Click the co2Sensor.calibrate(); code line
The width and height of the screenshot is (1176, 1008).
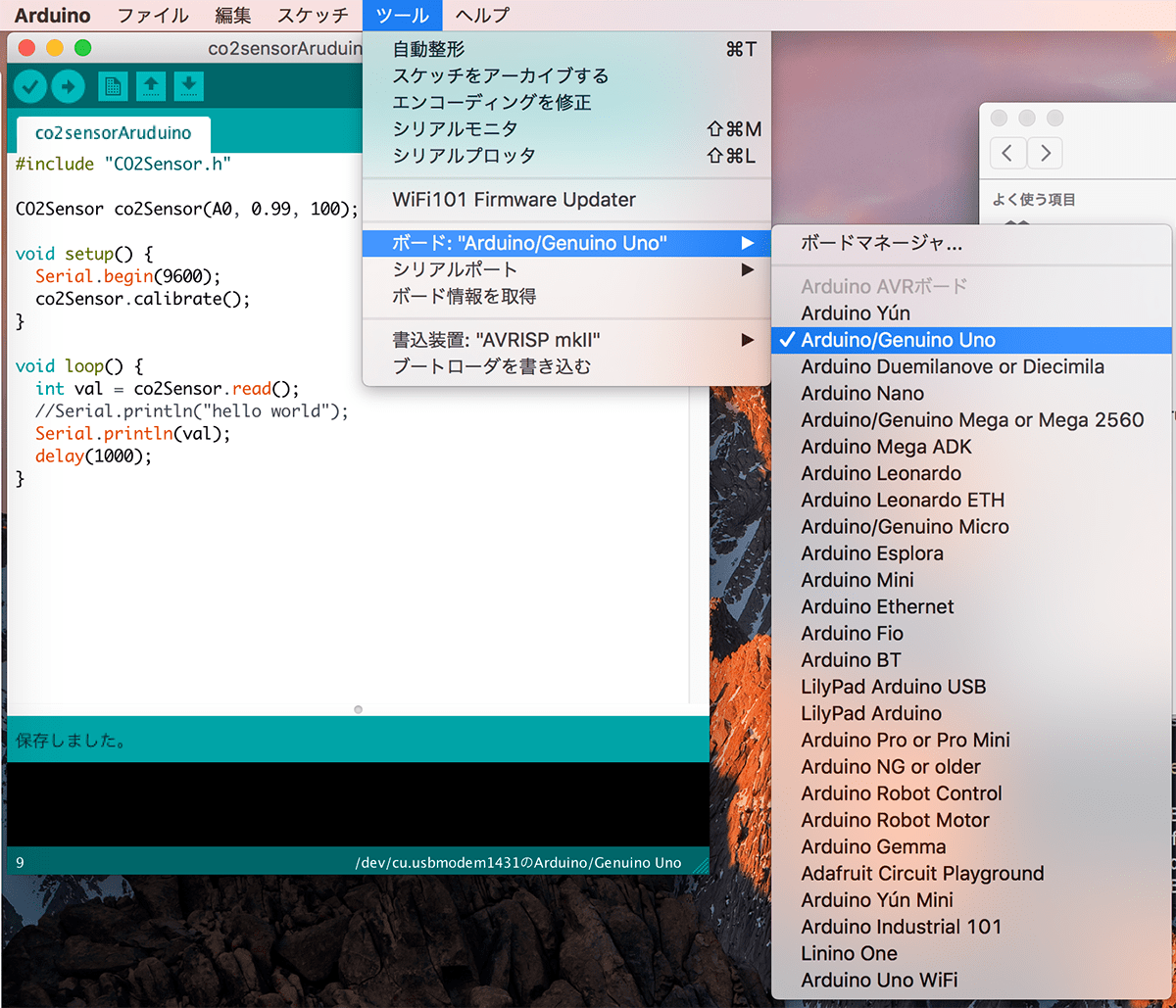coord(143,299)
